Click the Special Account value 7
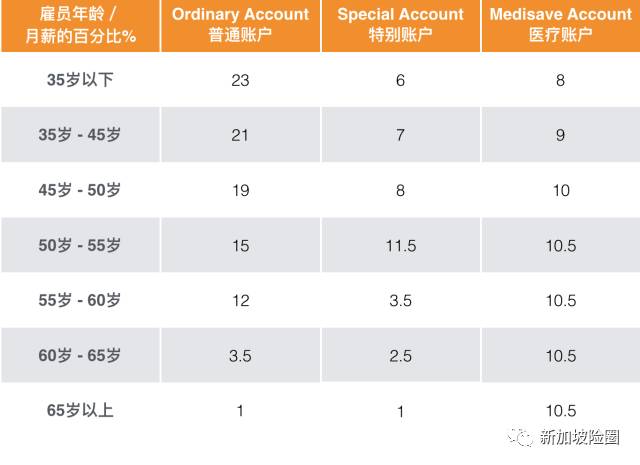This screenshot has height=465, width=640. tap(400, 135)
